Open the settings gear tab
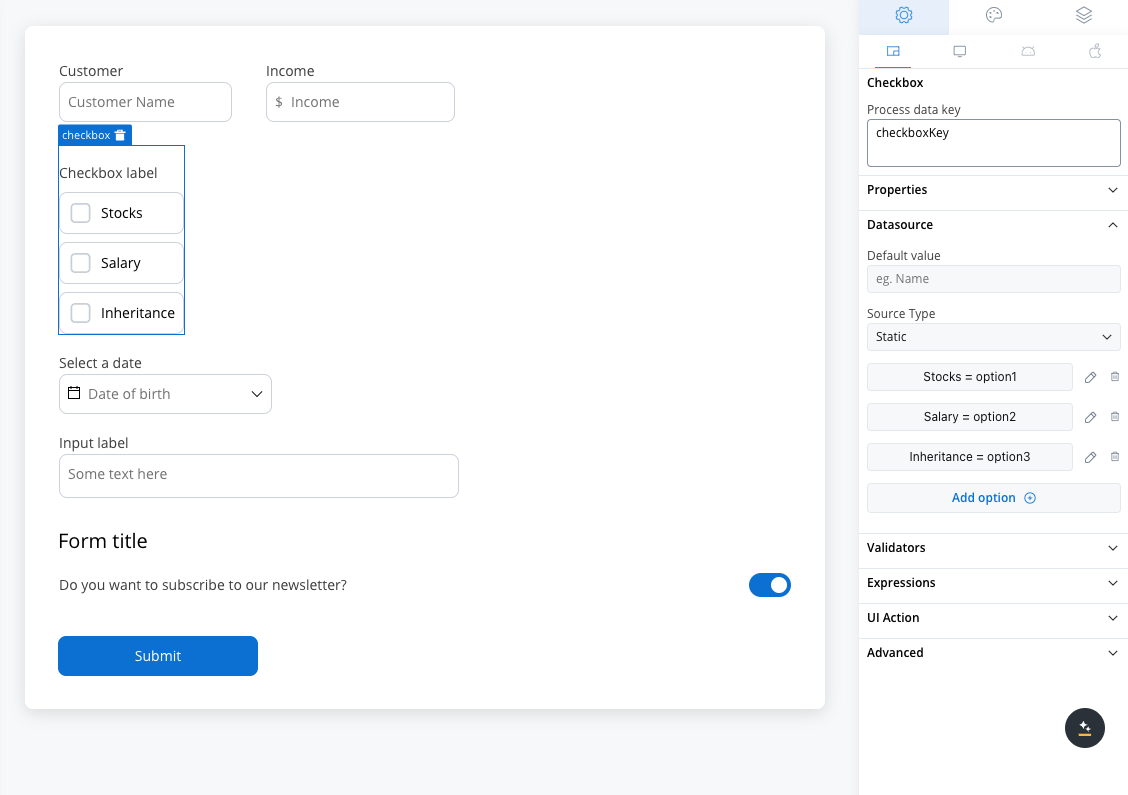Viewport: 1128px width, 795px height. (904, 15)
